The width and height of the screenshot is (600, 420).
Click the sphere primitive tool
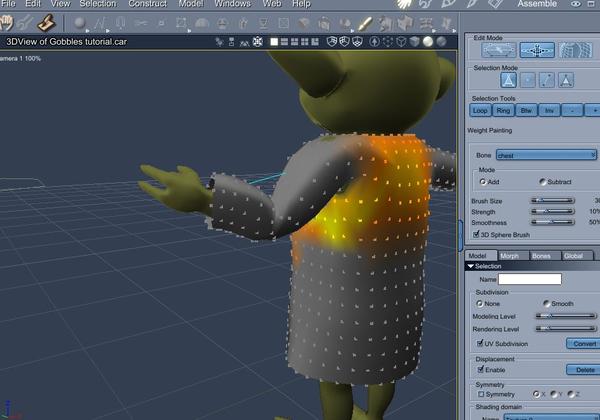point(80,23)
